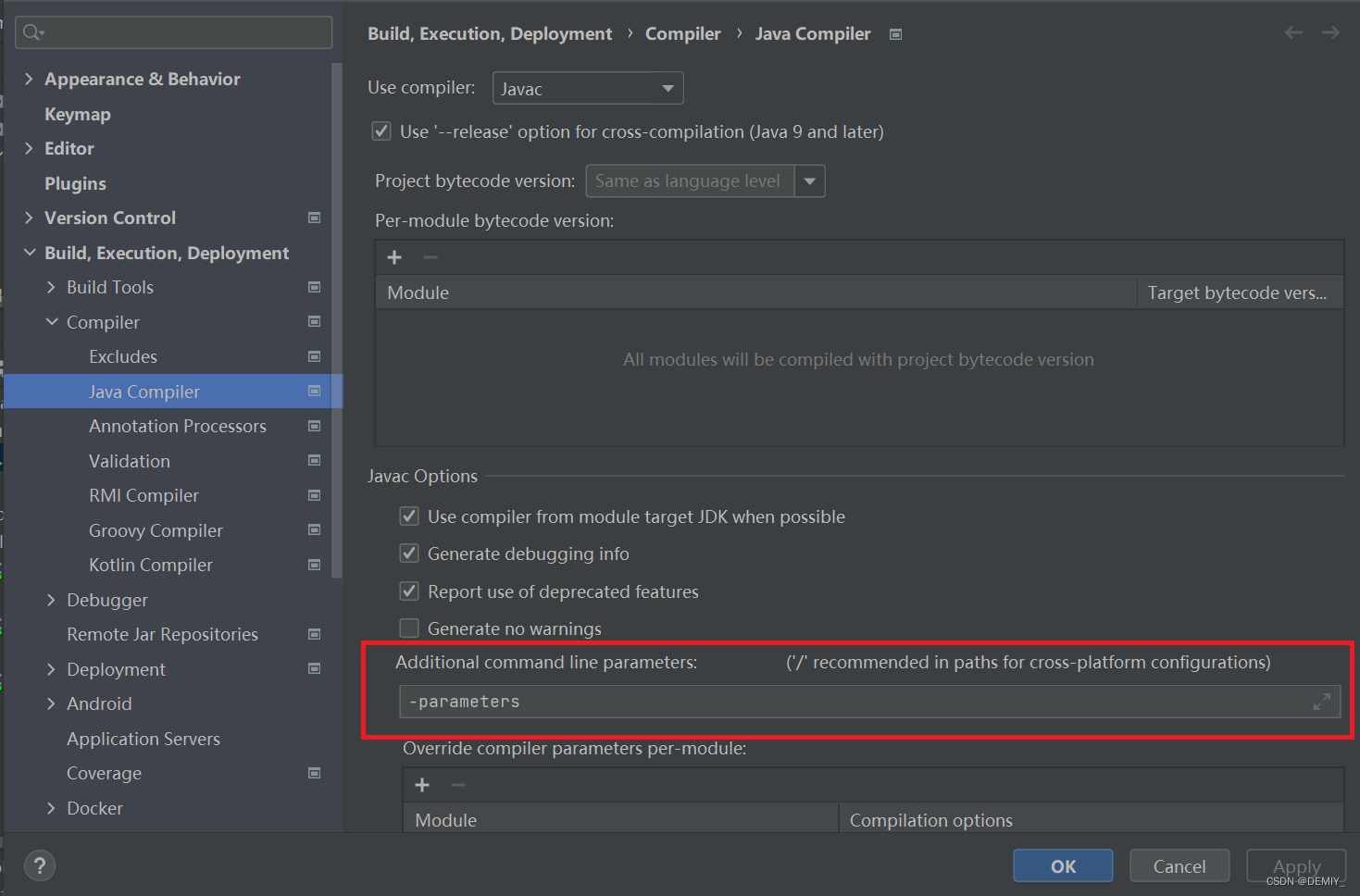Enable Generate no warnings checkbox

[409, 628]
